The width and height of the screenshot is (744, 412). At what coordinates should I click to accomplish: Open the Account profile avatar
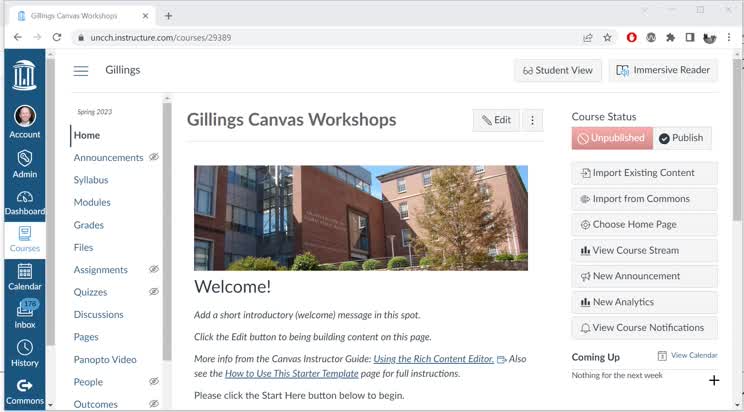click(x=25, y=116)
